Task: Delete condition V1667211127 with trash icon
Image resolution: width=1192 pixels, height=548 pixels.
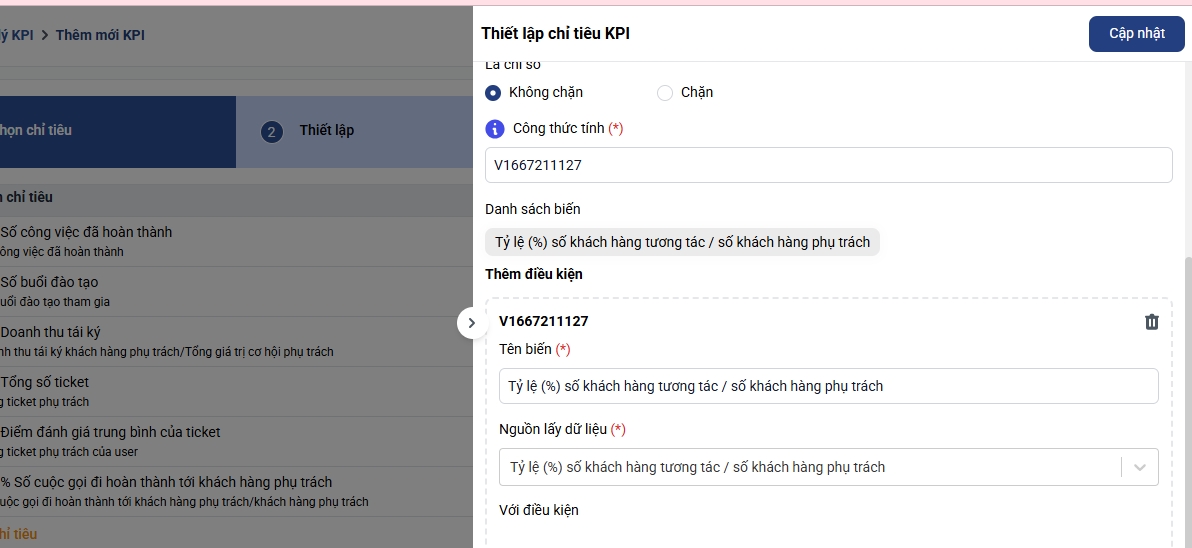Action: [1152, 322]
